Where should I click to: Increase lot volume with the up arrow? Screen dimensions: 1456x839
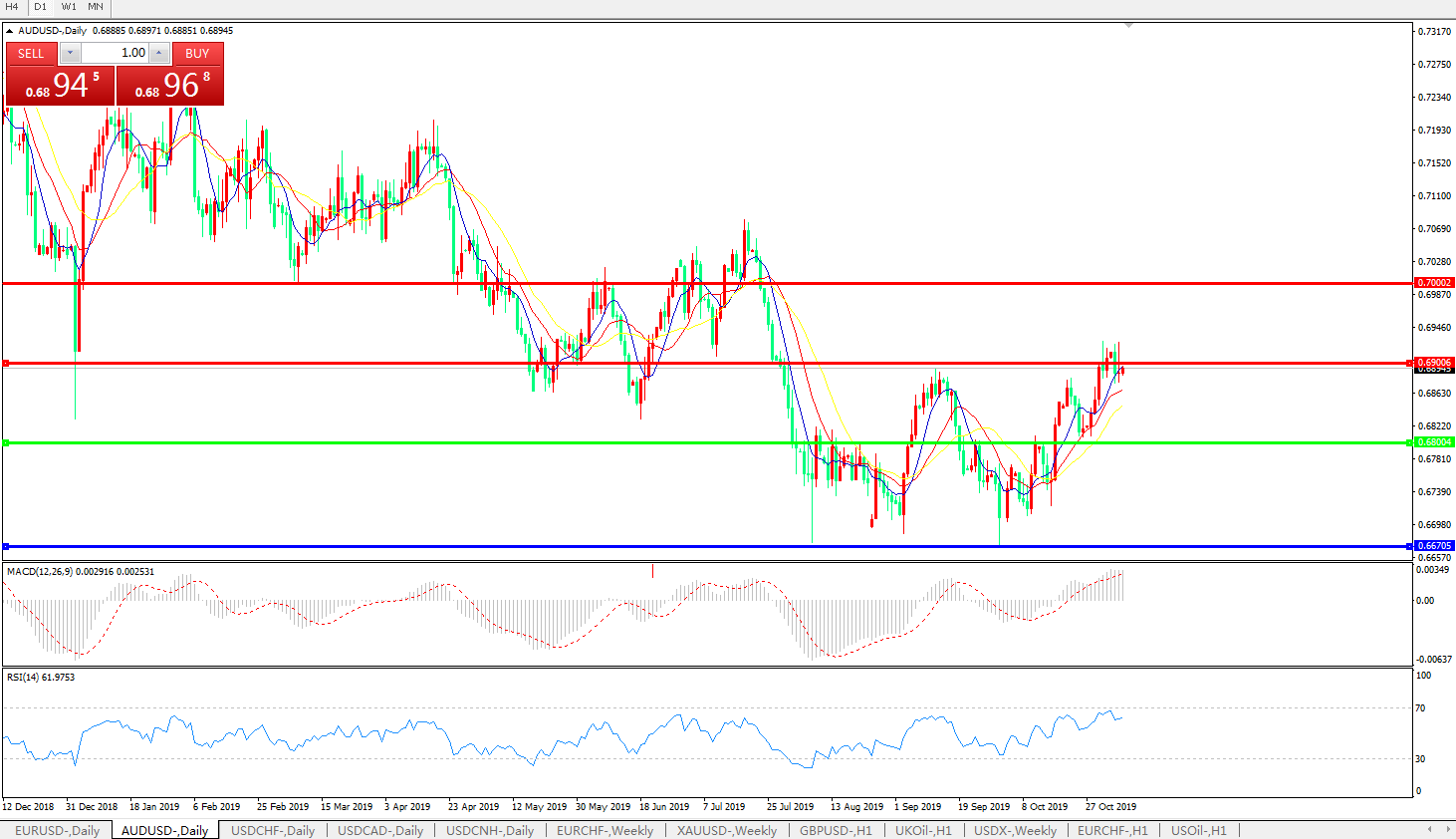pyautogui.click(x=159, y=53)
